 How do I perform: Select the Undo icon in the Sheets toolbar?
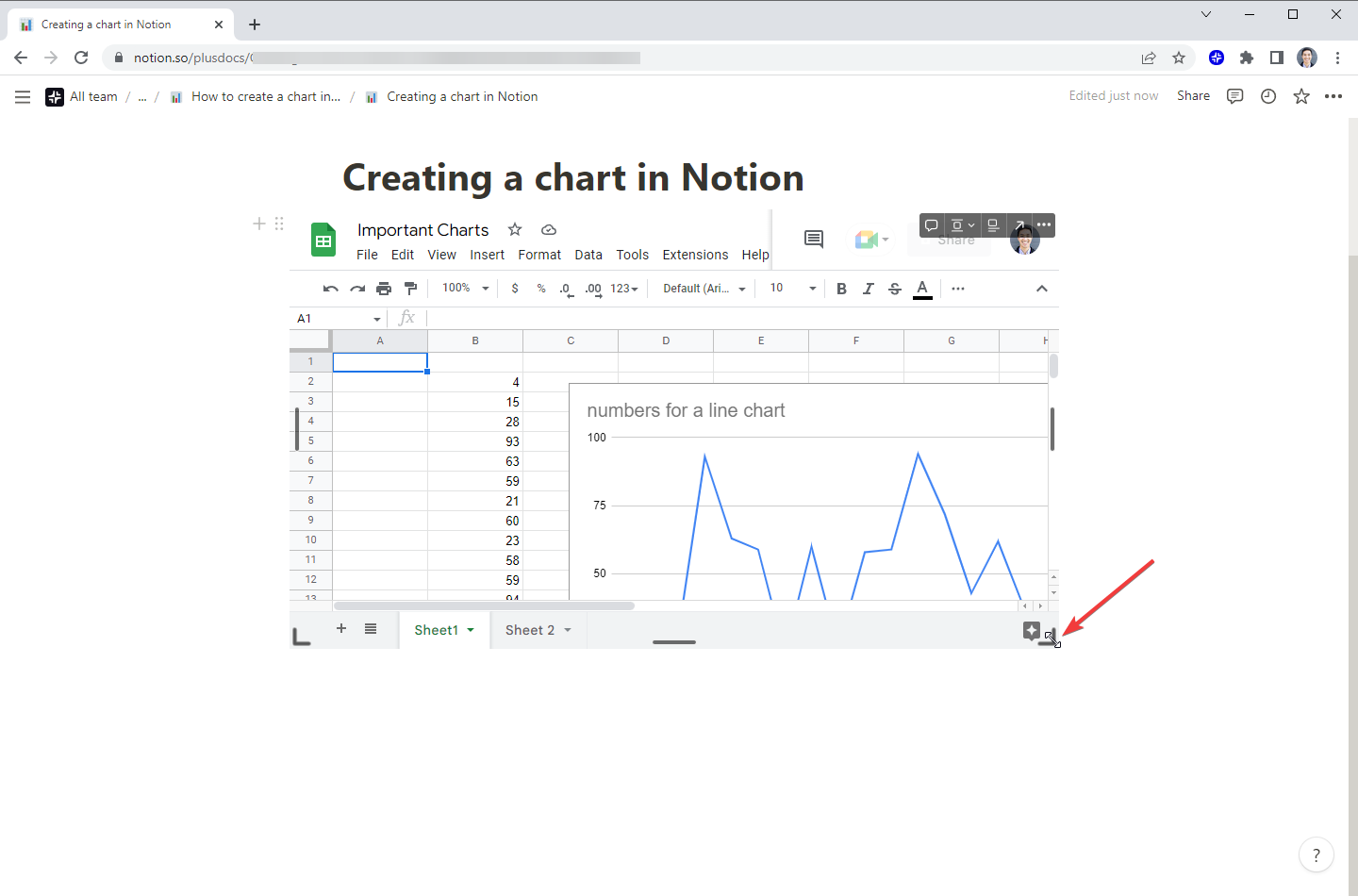330,288
